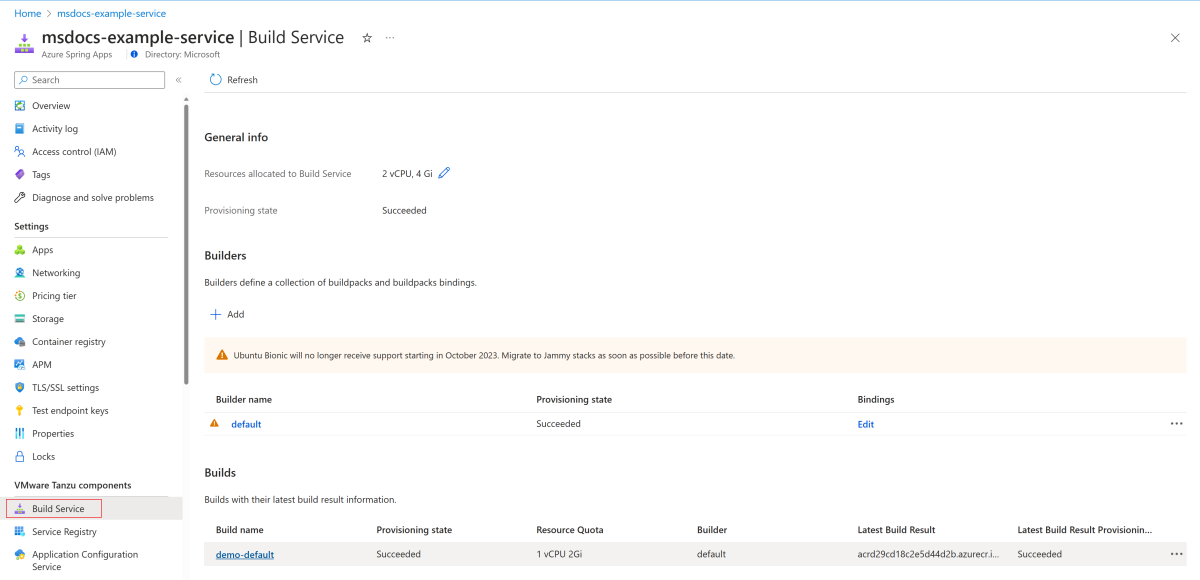The height and width of the screenshot is (580, 1200).
Task: Select TLS/SSL settings in the sidebar
Action: [65, 388]
